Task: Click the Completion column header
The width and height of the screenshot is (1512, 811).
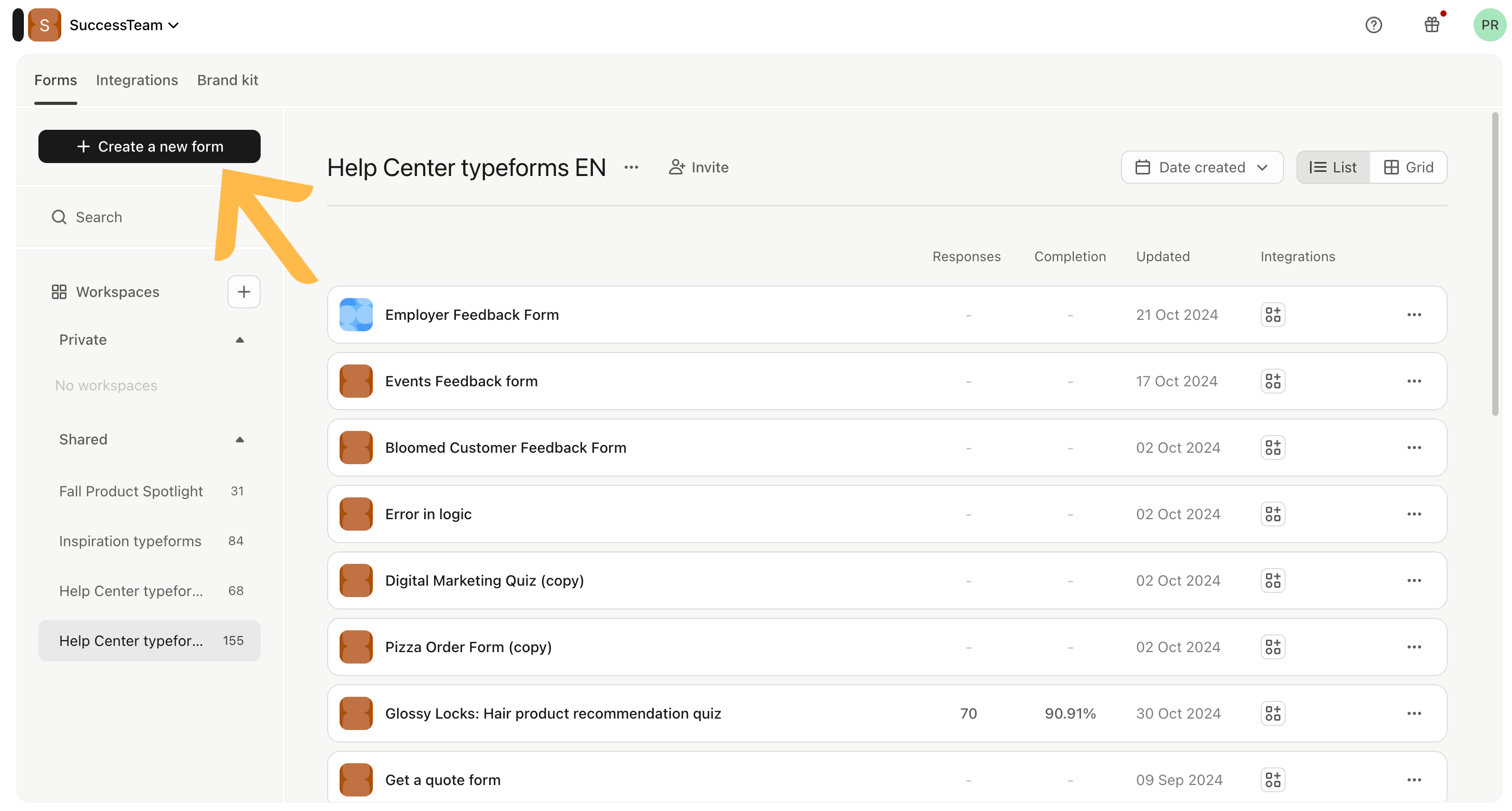Action: pyautogui.click(x=1070, y=256)
